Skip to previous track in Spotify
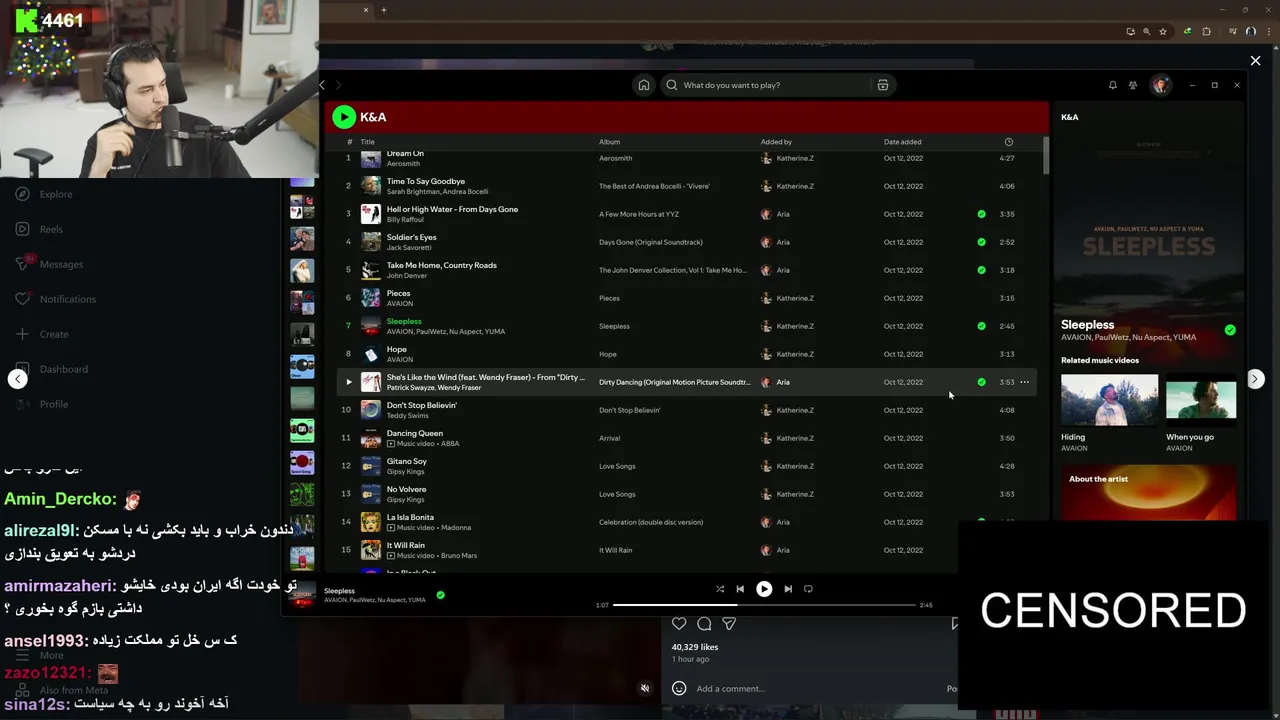Viewport: 1280px width, 720px height. (740, 589)
